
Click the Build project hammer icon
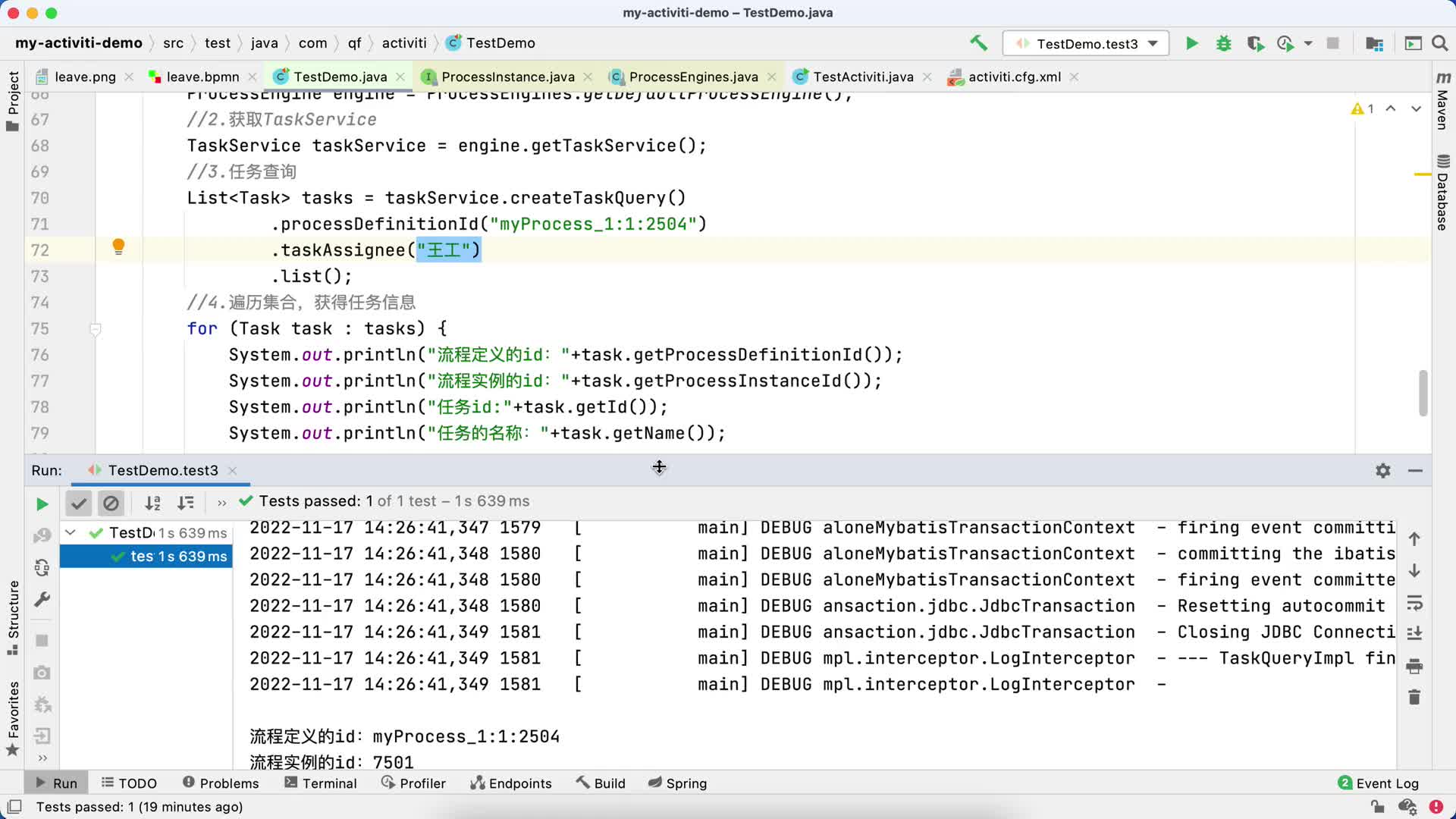978,43
